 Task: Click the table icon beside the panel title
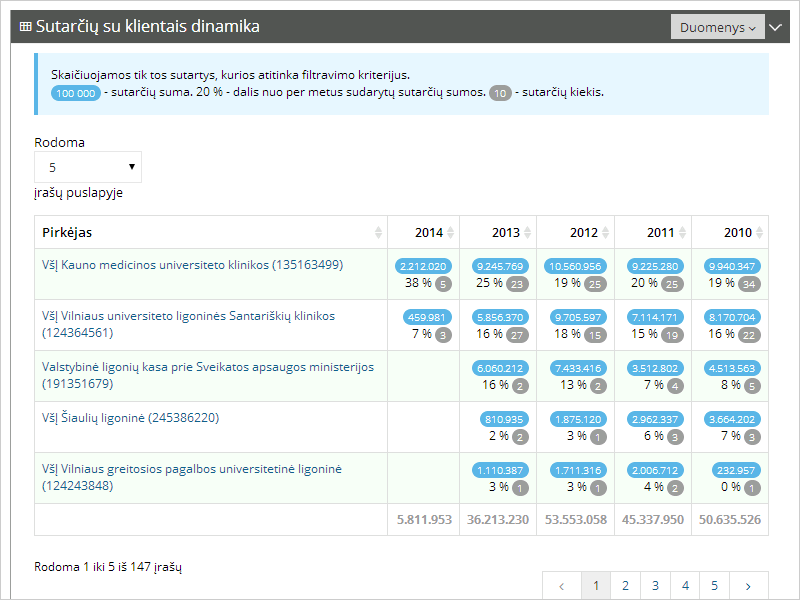click(x=25, y=27)
